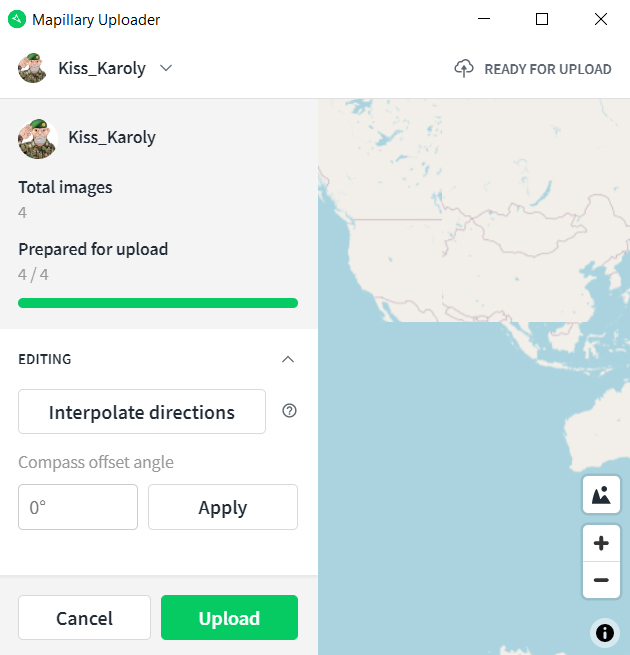Click the green Upload button
The width and height of the screenshot is (630, 655).
(x=229, y=618)
